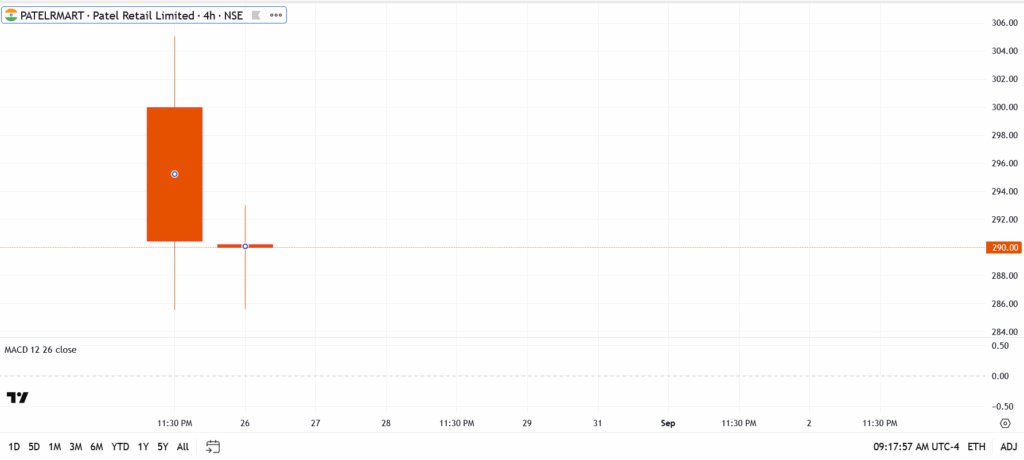This screenshot has width=1024, height=460.
Task: Click marker dot on the small candle
Action: pos(245,246)
